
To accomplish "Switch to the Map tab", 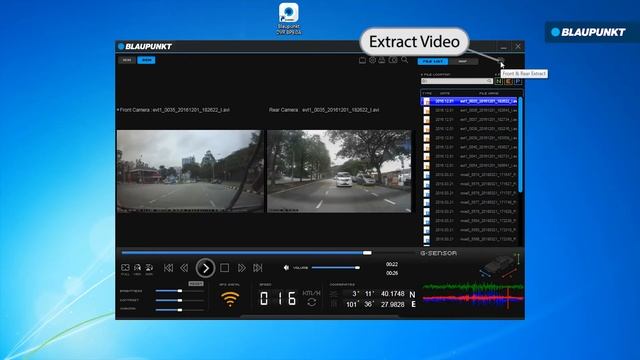I will [463, 61].
